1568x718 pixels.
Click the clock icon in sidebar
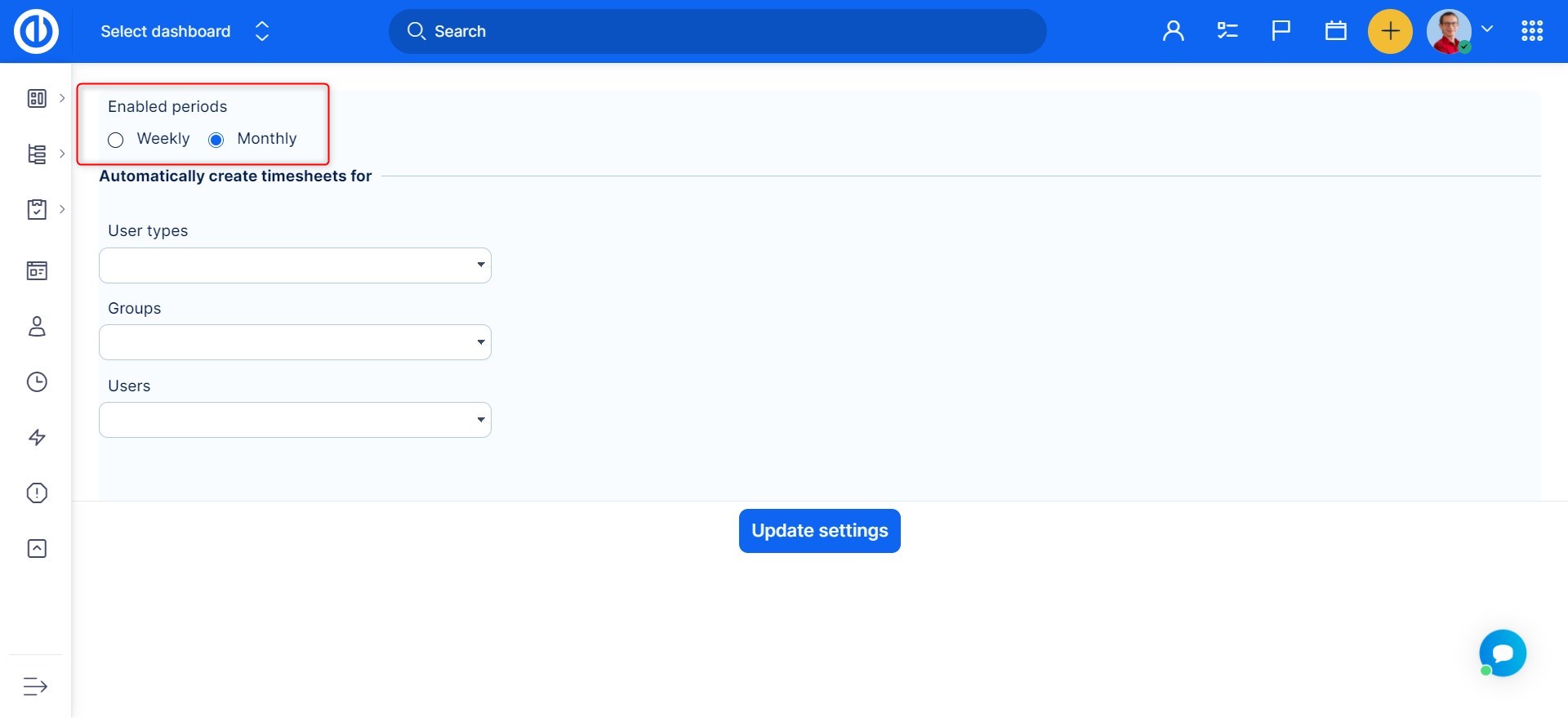pos(37,382)
